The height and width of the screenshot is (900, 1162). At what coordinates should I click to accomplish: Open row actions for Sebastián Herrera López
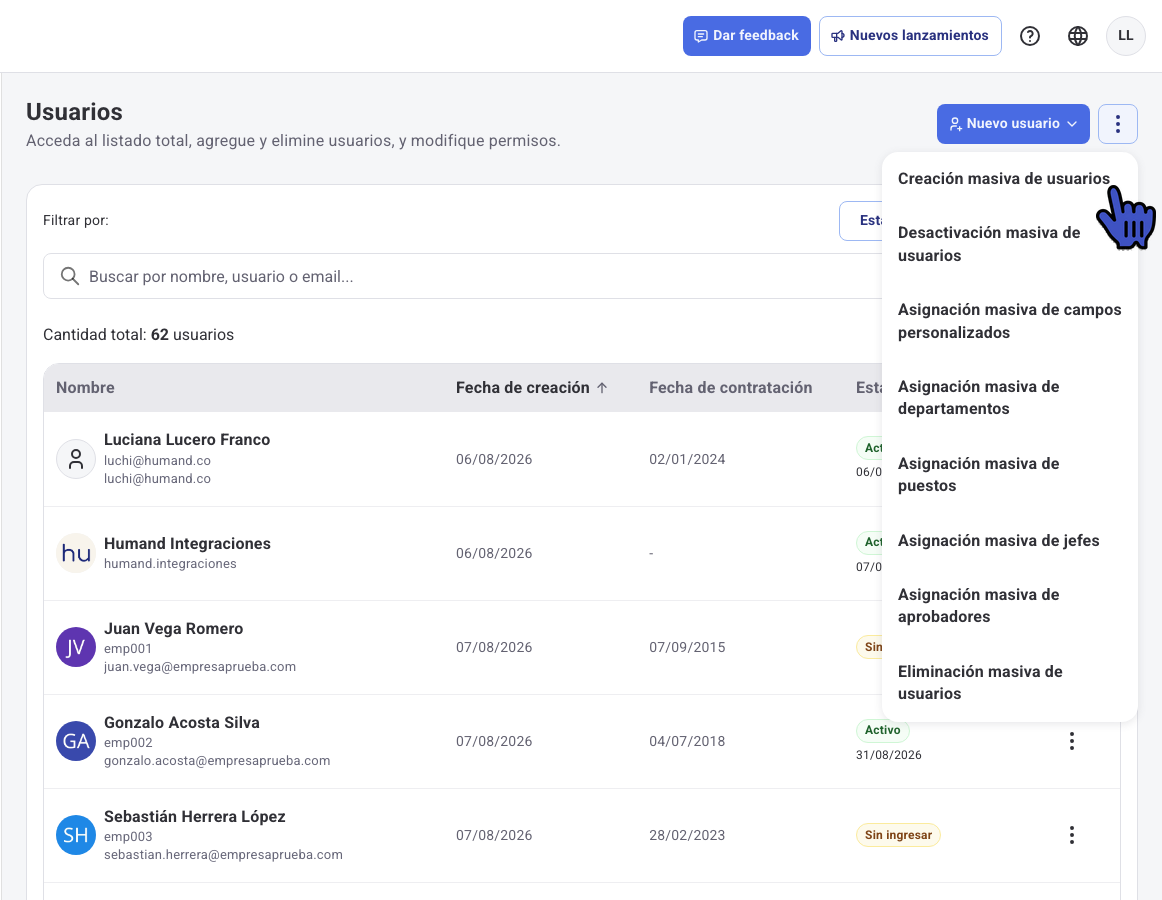1072,836
